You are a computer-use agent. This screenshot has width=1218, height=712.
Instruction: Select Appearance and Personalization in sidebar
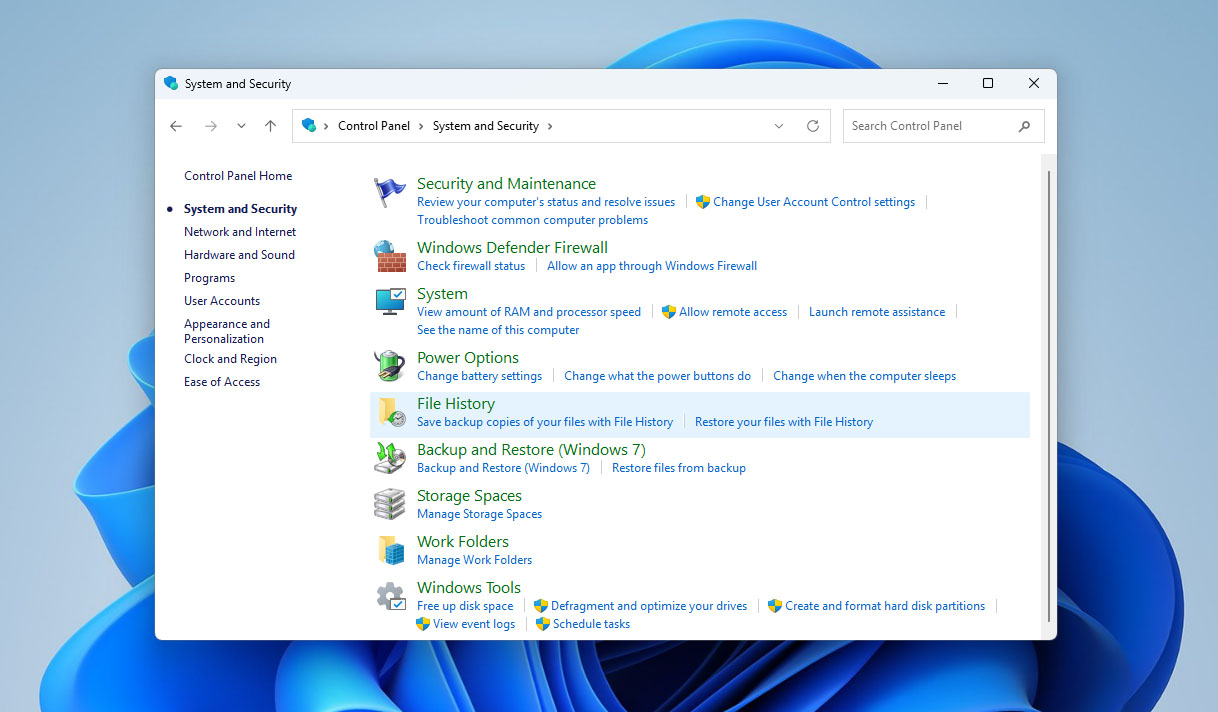point(227,330)
